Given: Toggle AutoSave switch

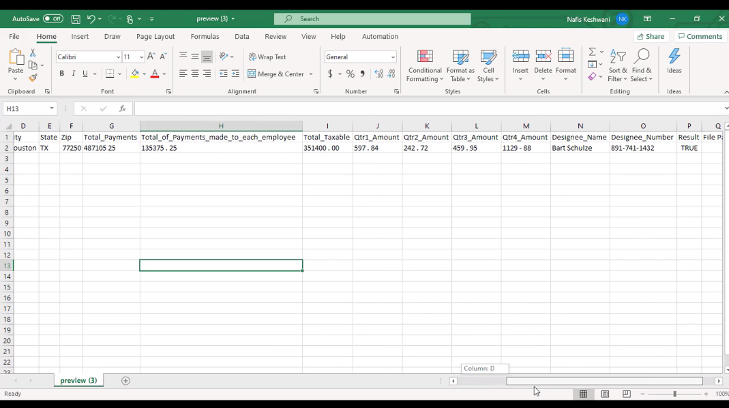Looking at the screenshot, I should coord(52,18).
